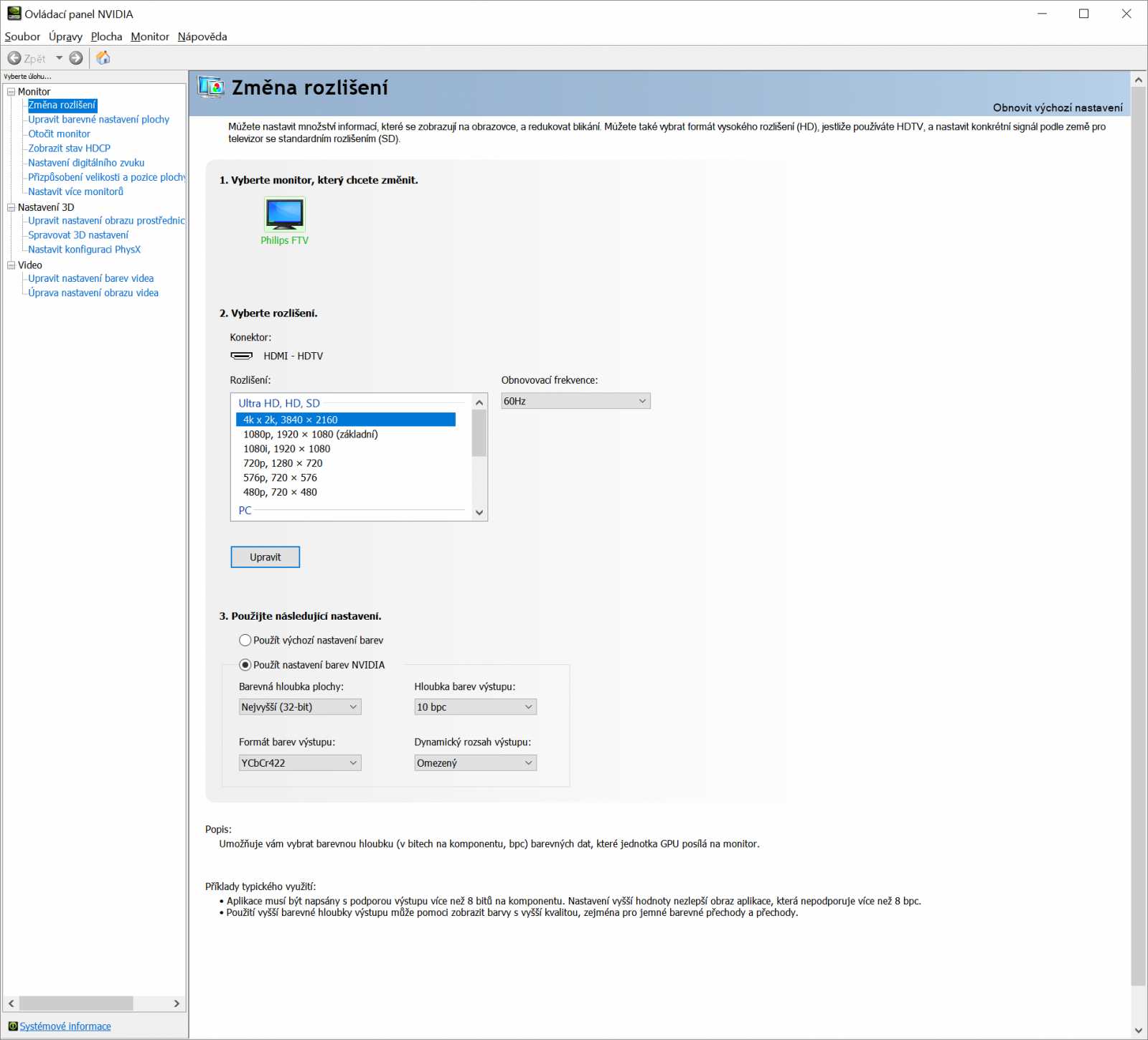Viewport: 1148px width, 1040px height.
Task: Open the Nápověda menu
Action: (202, 37)
